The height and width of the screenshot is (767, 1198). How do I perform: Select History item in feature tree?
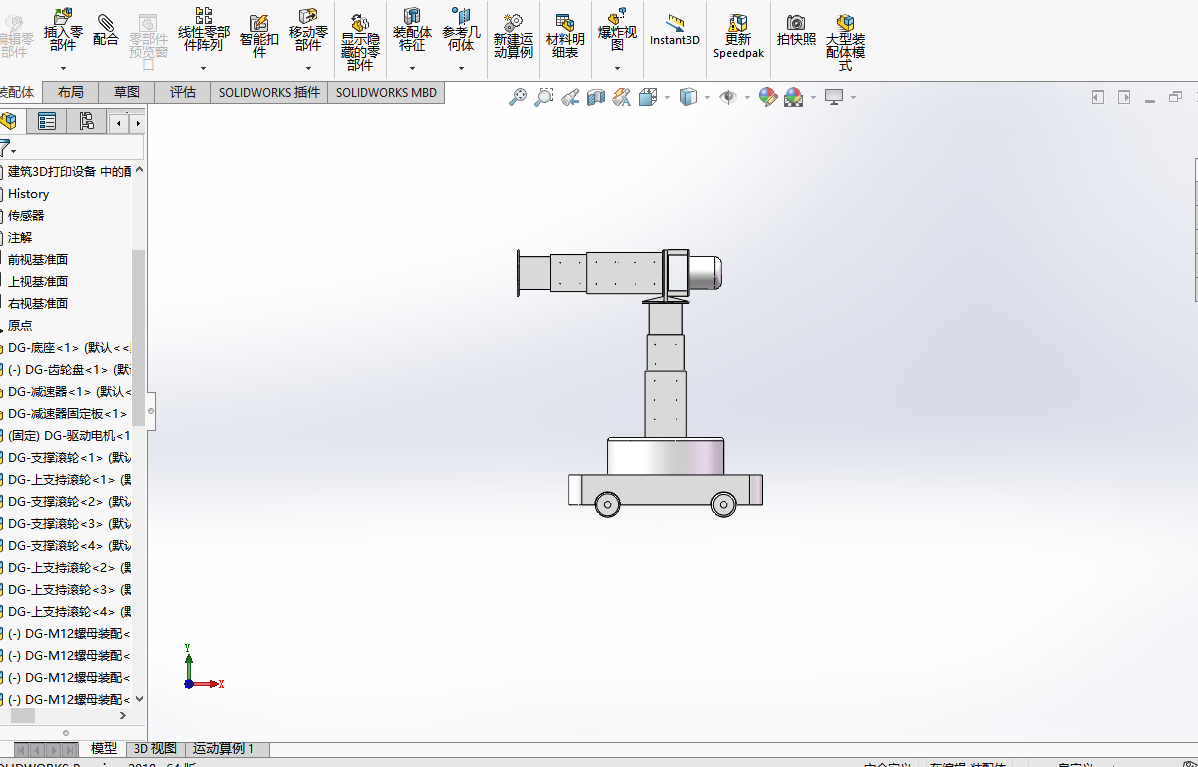(28, 194)
